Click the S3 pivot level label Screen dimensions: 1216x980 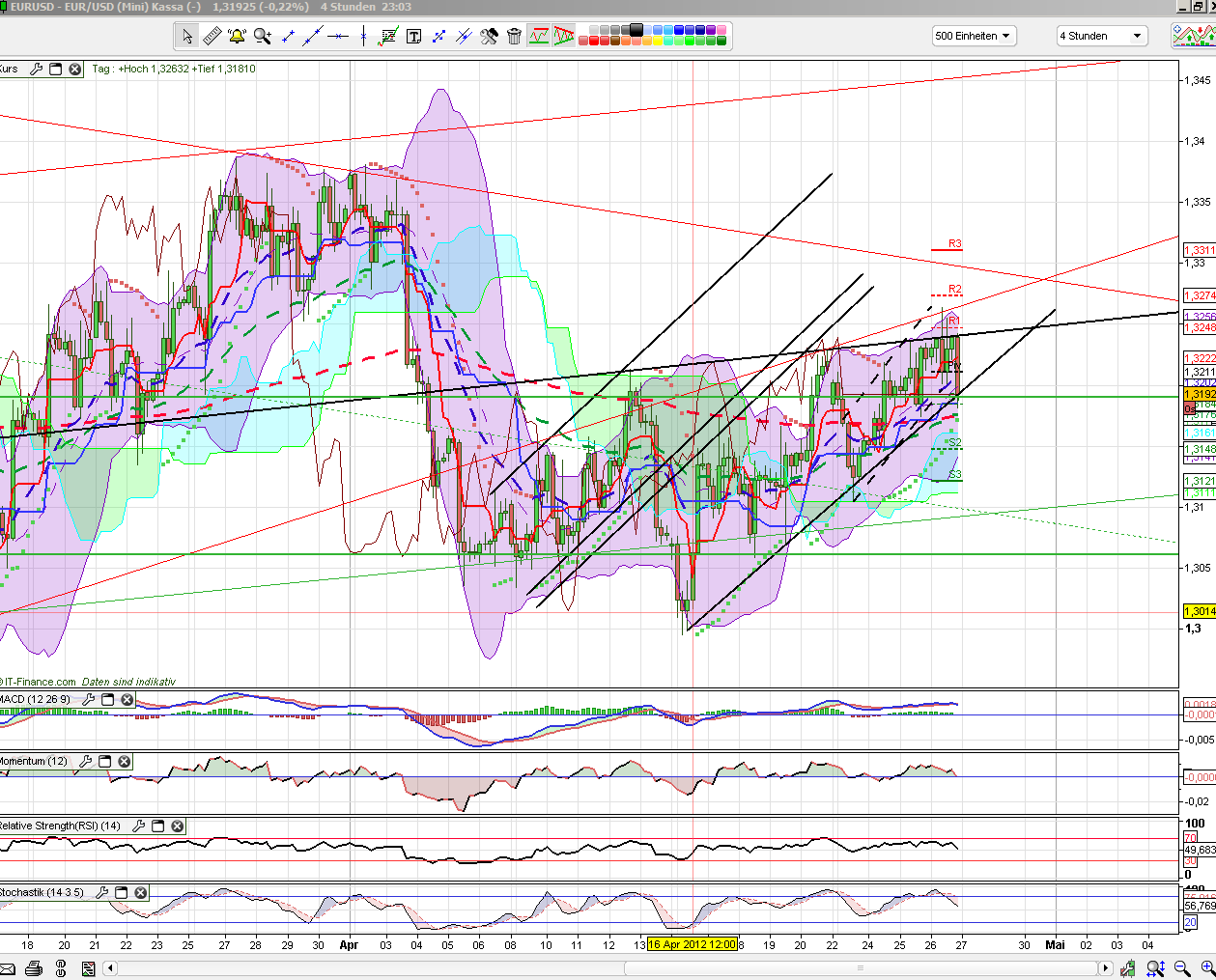pyautogui.click(x=955, y=474)
